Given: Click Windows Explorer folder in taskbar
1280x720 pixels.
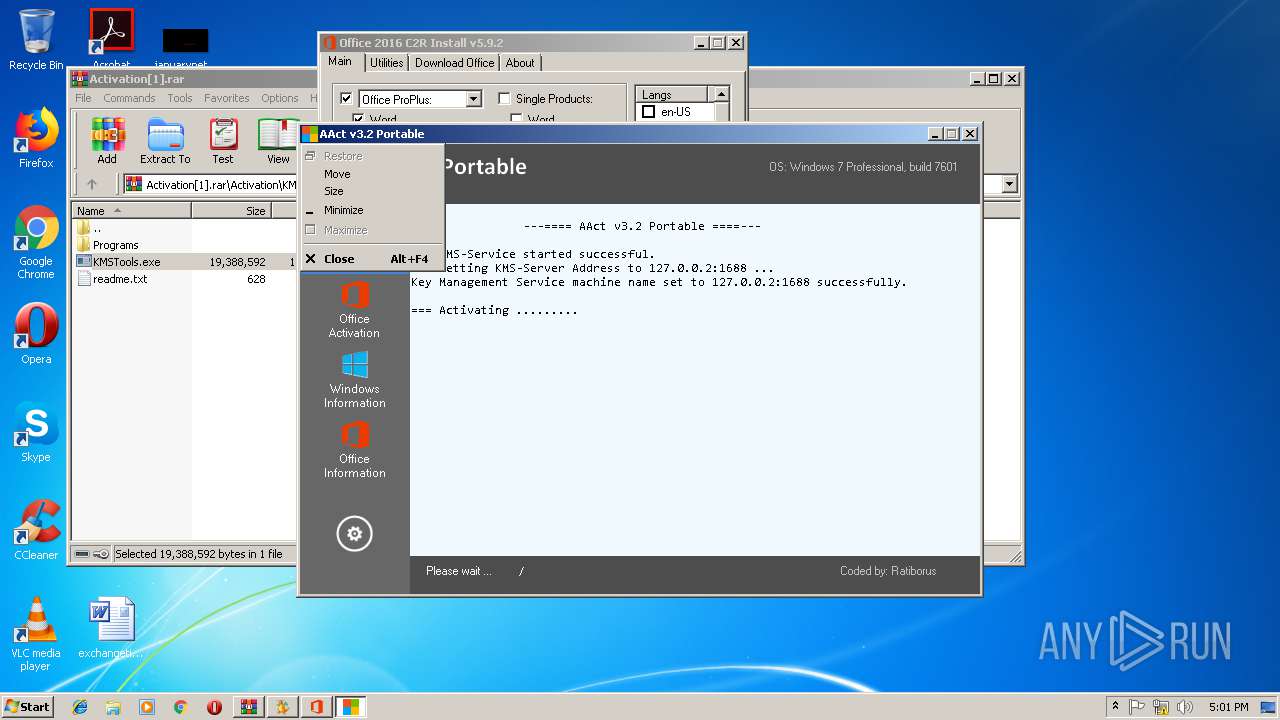Looking at the screenshot, I should (113, 707).
